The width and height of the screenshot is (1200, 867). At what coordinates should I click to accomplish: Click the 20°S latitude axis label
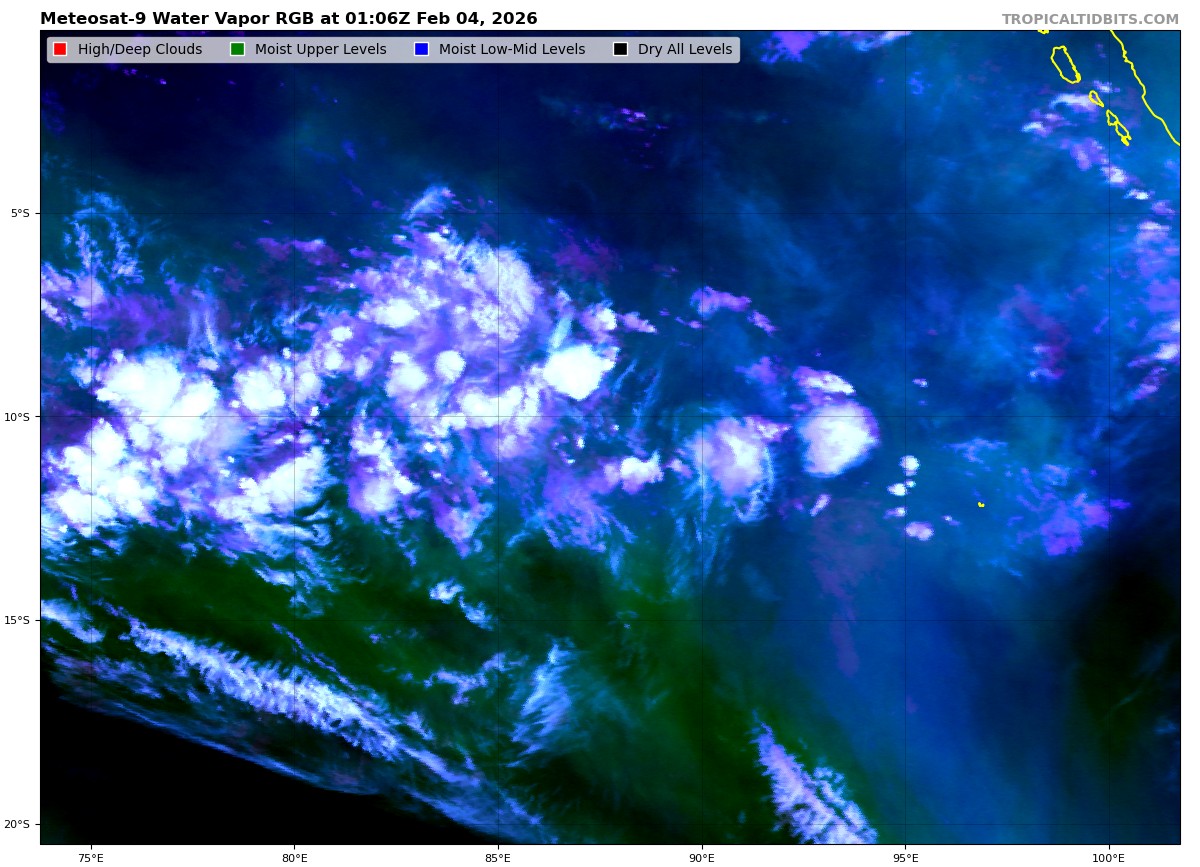[17, 825]
